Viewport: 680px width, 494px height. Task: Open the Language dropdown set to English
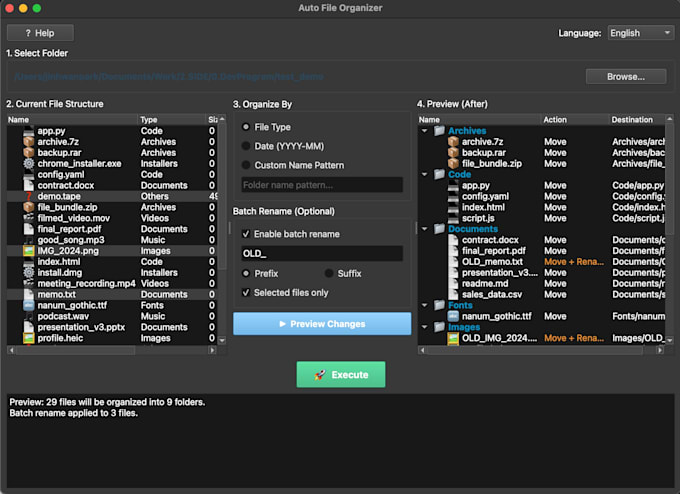pyautogui.click(x=641, y=33)
